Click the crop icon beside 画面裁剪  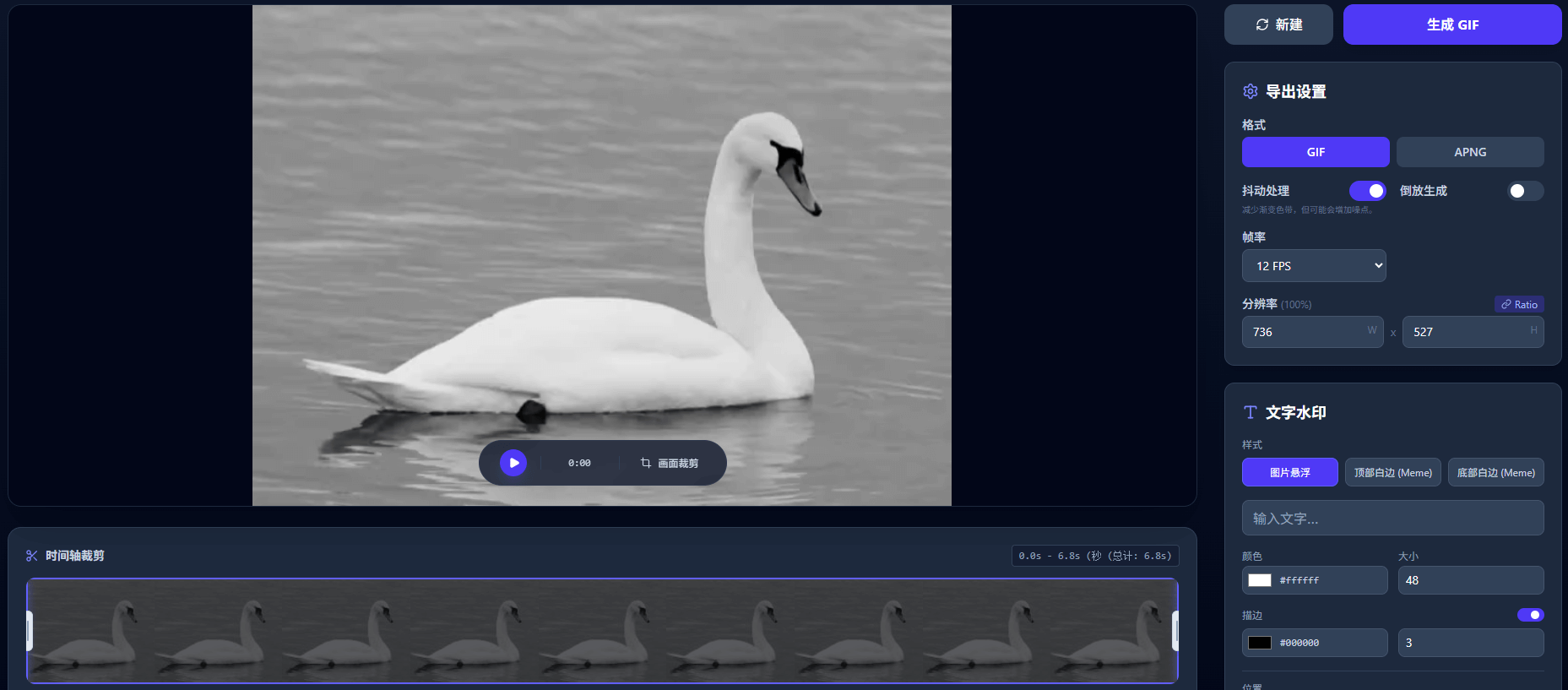point(646,463)
